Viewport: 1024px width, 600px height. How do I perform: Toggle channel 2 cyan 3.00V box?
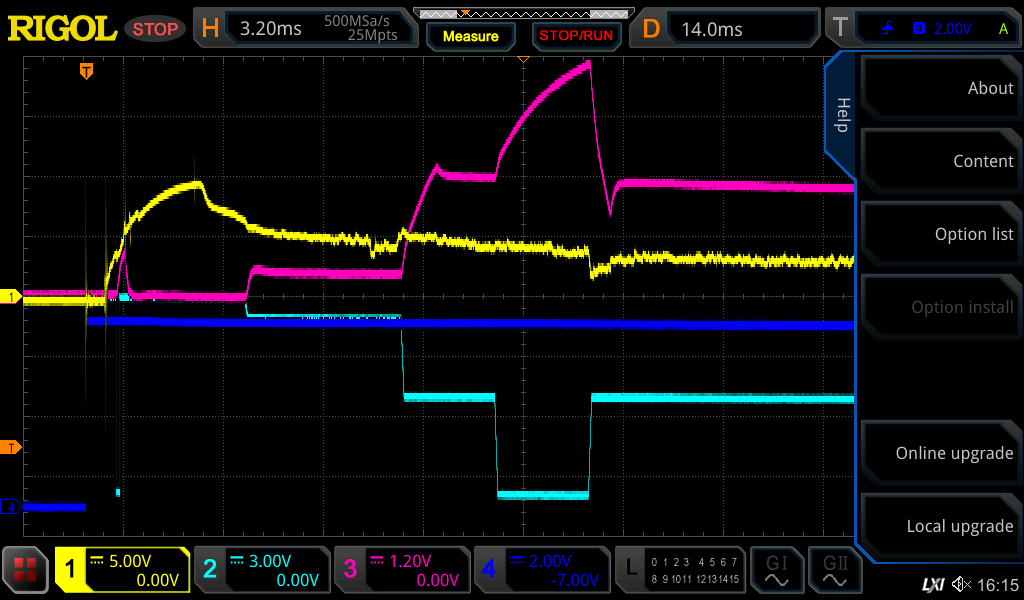(261, 570)
